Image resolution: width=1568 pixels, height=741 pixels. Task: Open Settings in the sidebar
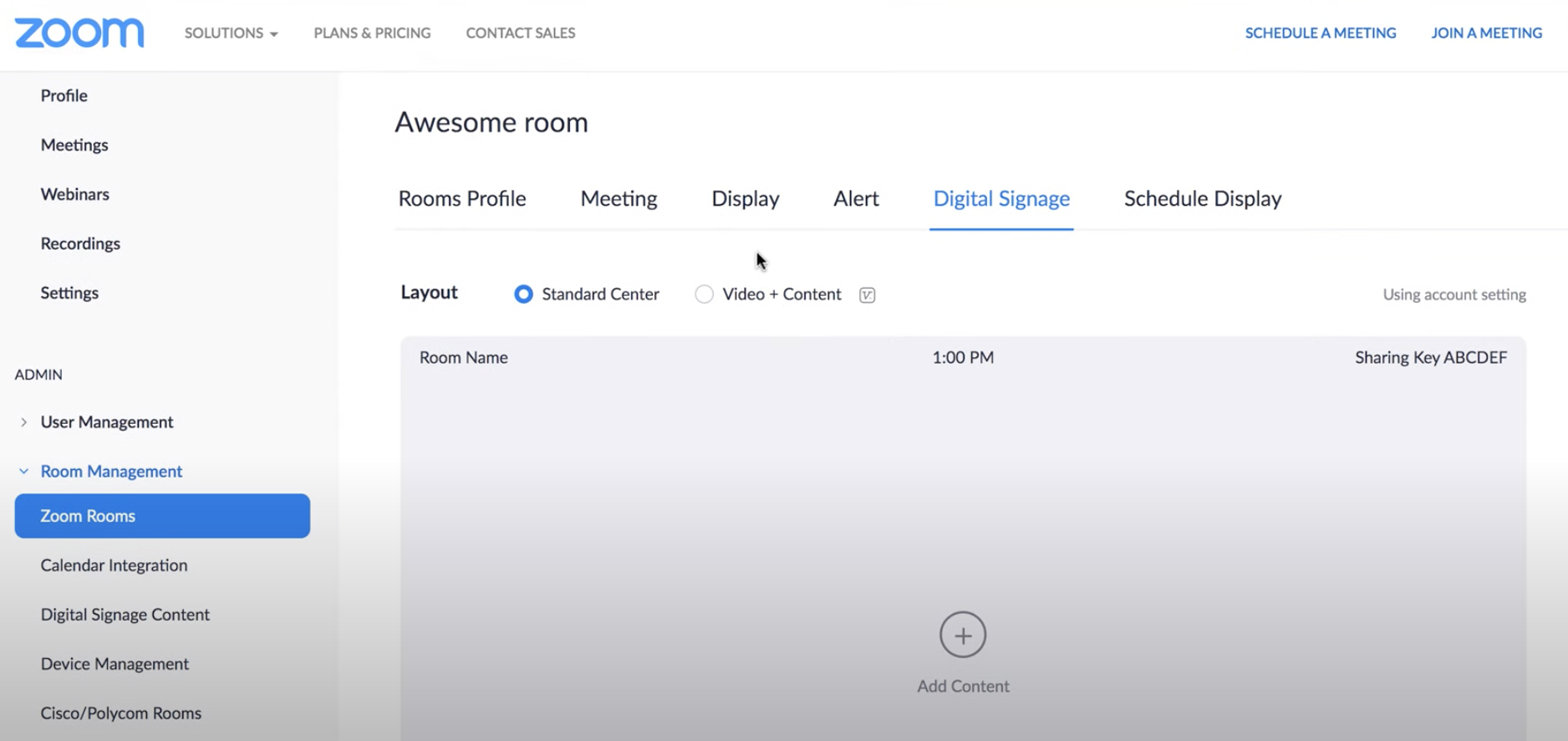click(x=69, y=294)
